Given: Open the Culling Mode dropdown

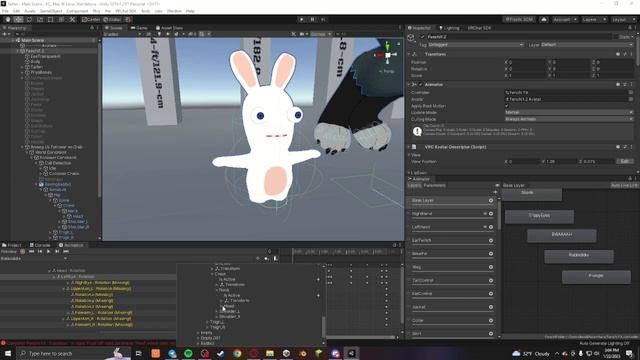Looking at the screenshot, I should coord(569,119).
